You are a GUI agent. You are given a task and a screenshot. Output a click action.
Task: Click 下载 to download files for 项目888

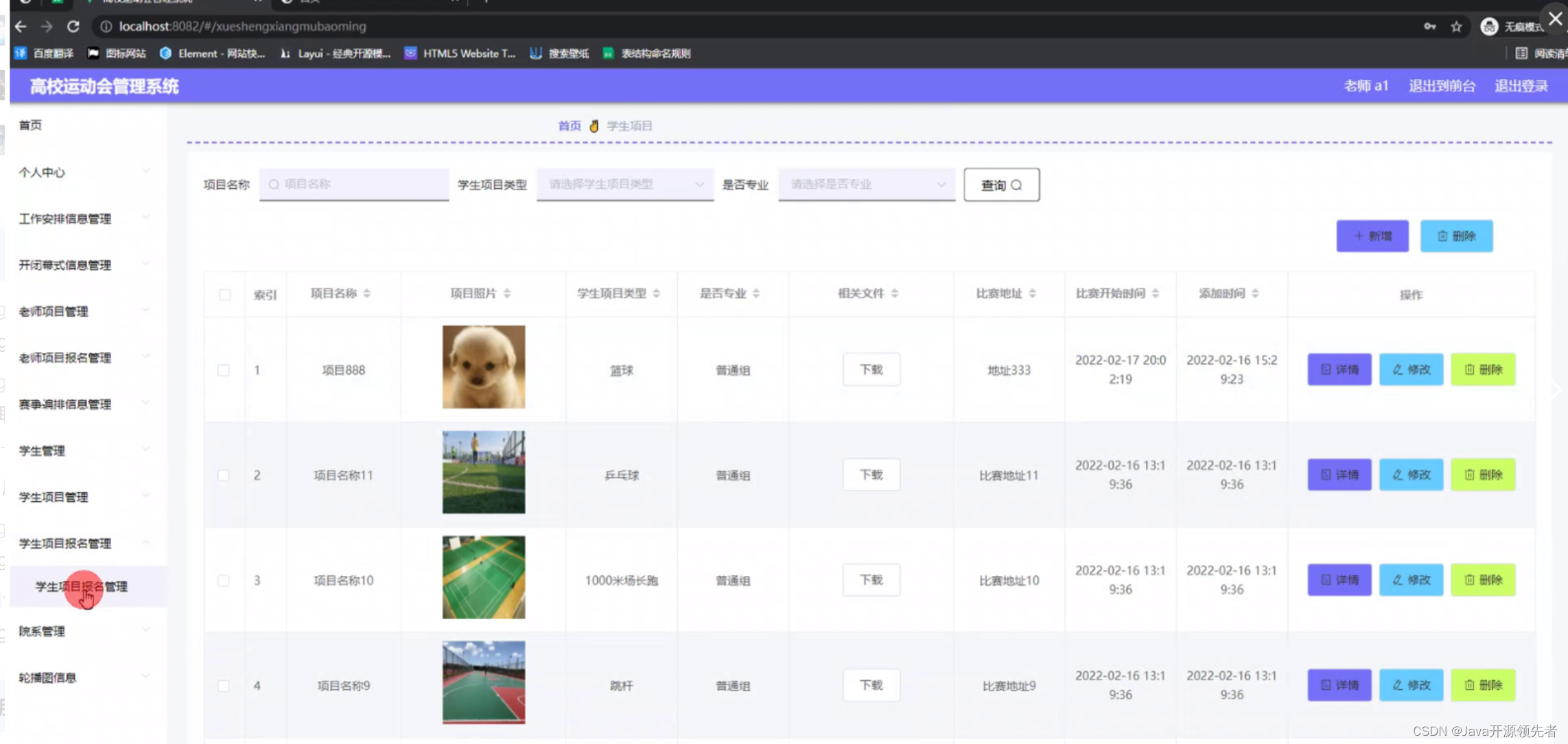(871, 369)
